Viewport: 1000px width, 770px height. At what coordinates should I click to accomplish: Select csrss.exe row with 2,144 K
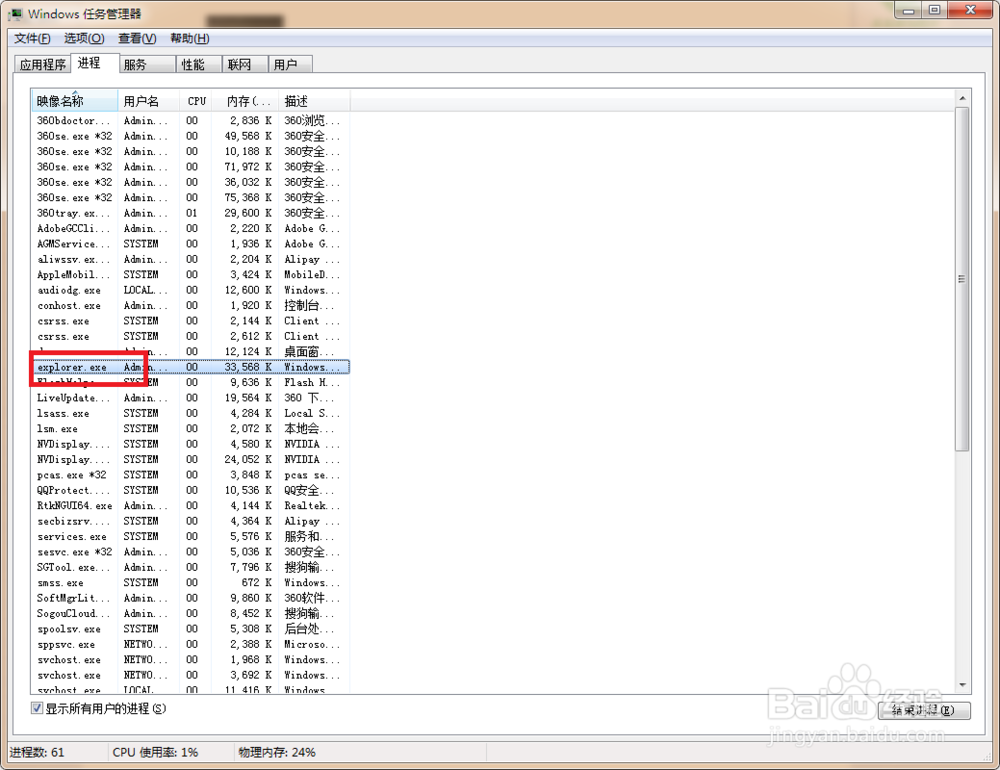190,321
